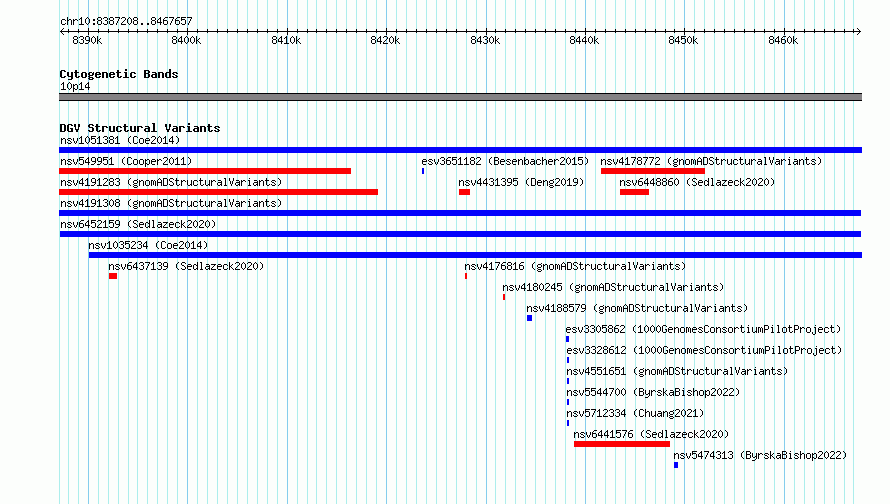The image size is (890, 504).
Task: Open nsv4178772 (gnomADStructuralVariants) label
Action: click(x=711, y=161)
